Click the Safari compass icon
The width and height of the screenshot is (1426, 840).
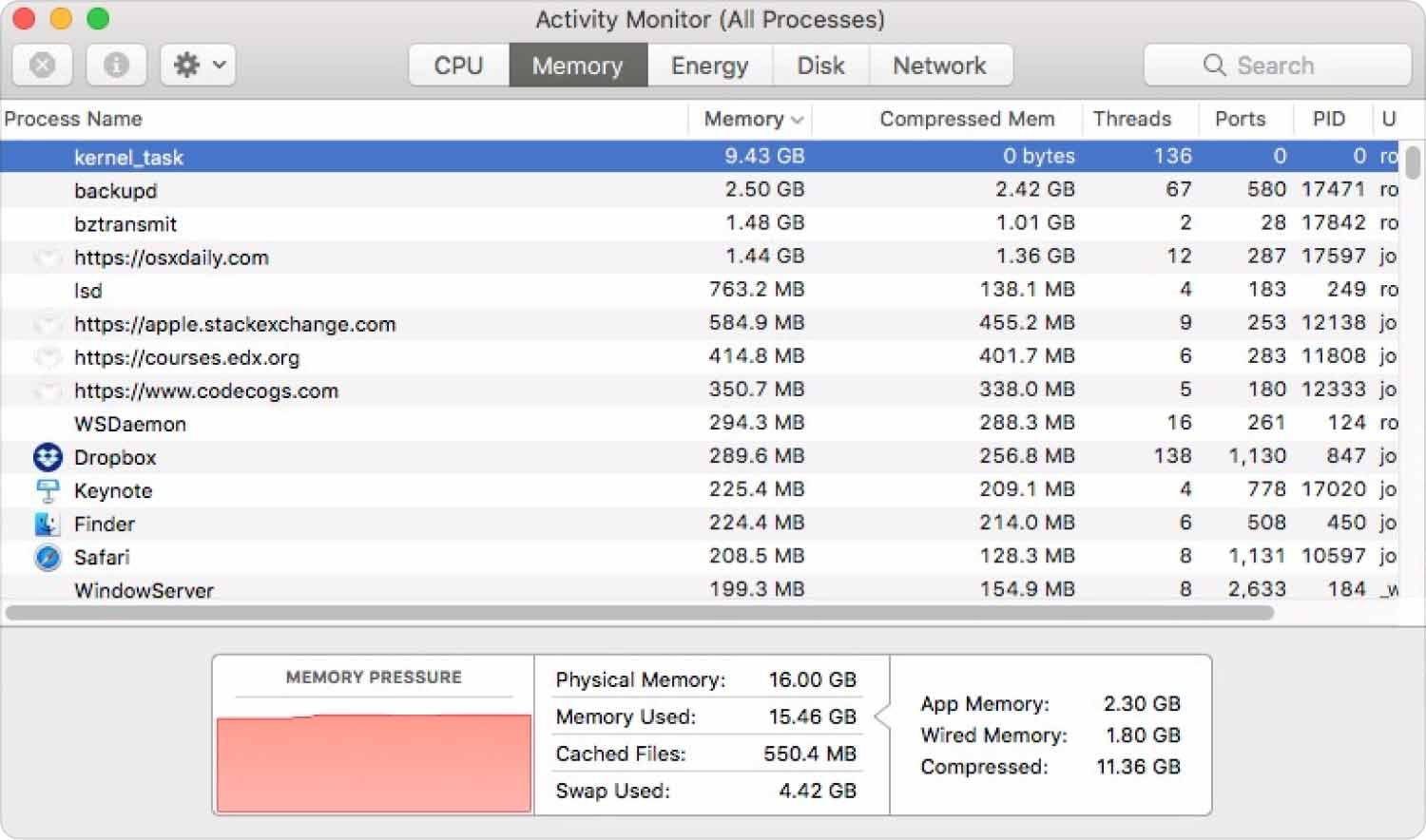click(x=48, y=557)
